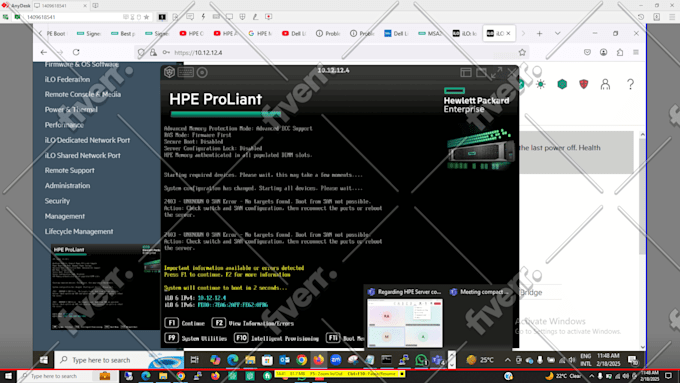Open WhatsApp on remote taskbar
The height and width of the screenshot is (383, 680).
point(421,360)
